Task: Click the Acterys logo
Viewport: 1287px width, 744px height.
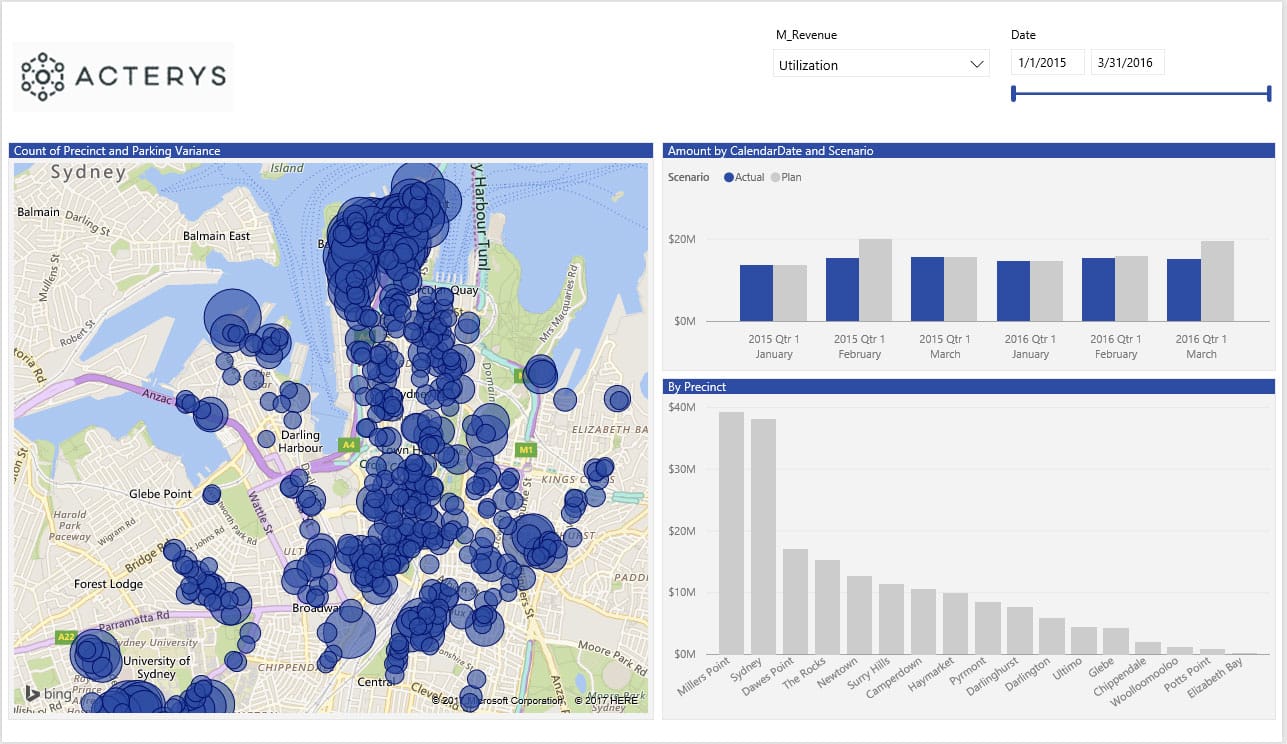Action: [123, 76]
